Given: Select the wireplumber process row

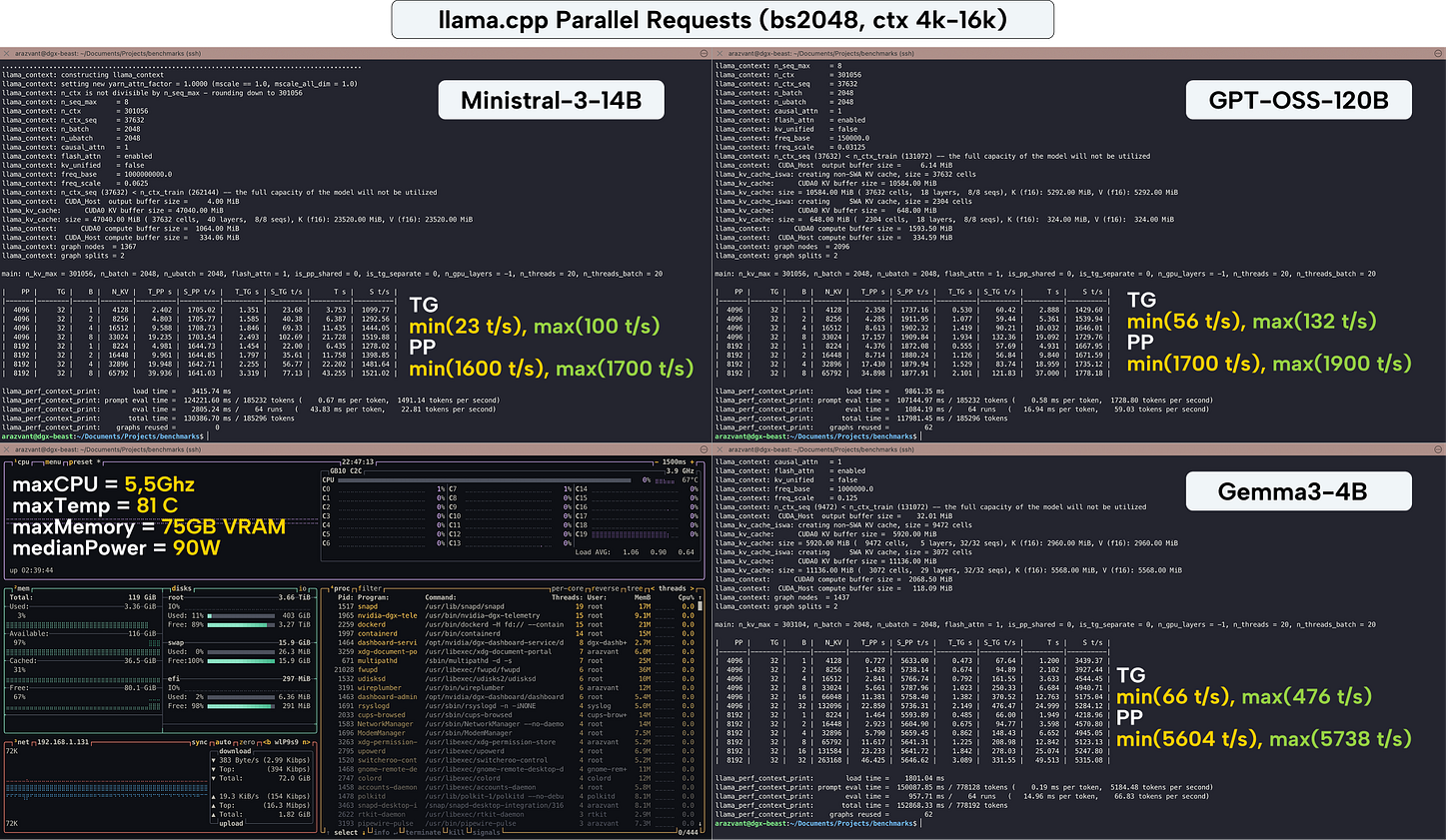Looking at the screenshot, I should coord(515,687).
